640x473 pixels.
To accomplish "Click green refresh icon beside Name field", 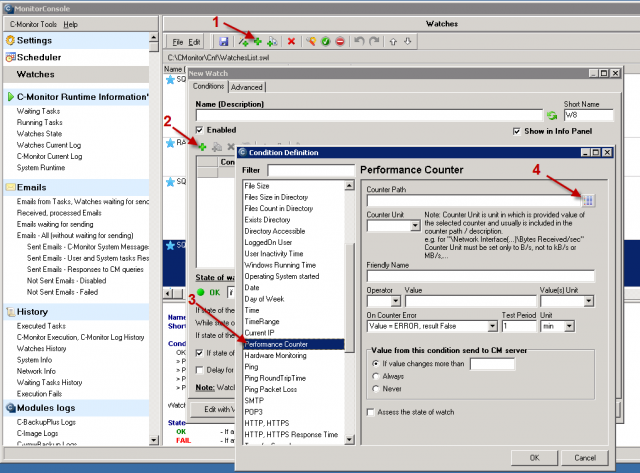I will click(552, 115).
